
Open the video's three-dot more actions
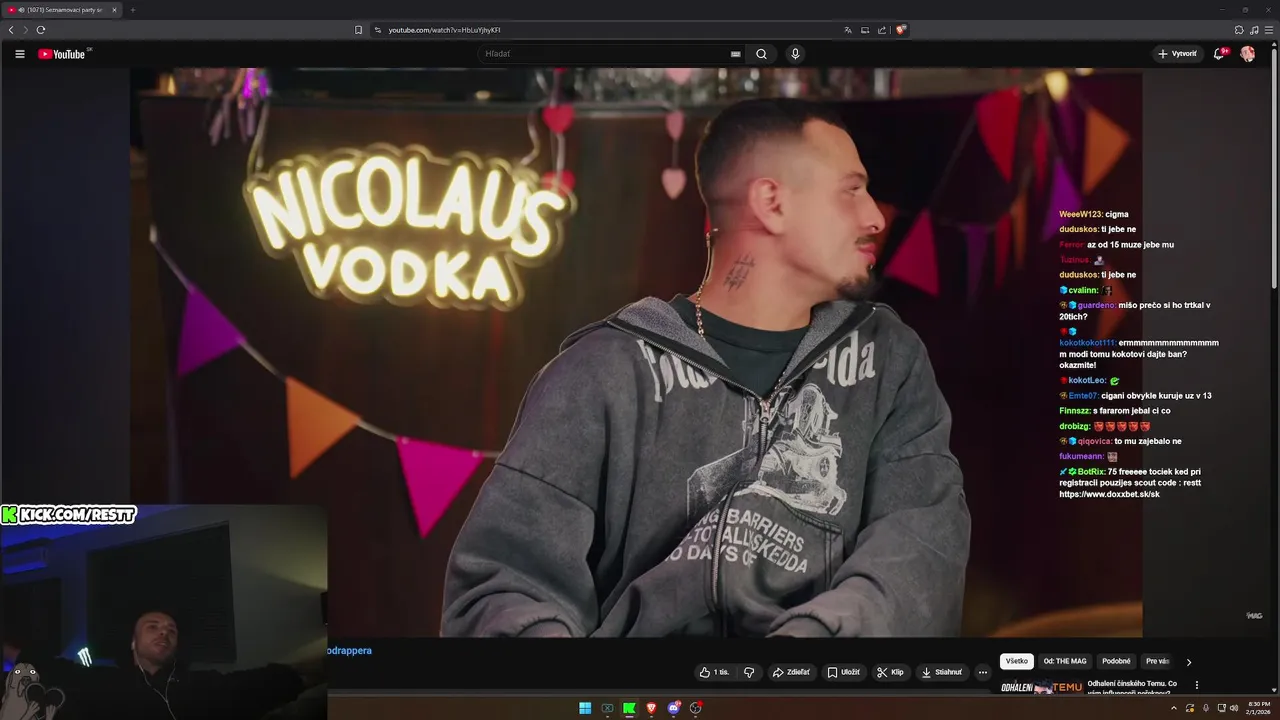pos(983,672)
